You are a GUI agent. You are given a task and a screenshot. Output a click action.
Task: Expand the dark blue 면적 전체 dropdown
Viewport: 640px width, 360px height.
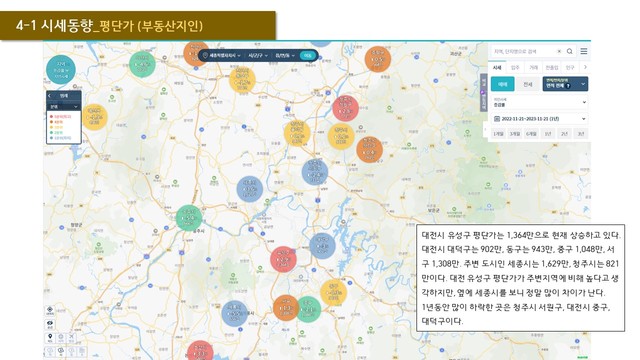click(565, 84)
